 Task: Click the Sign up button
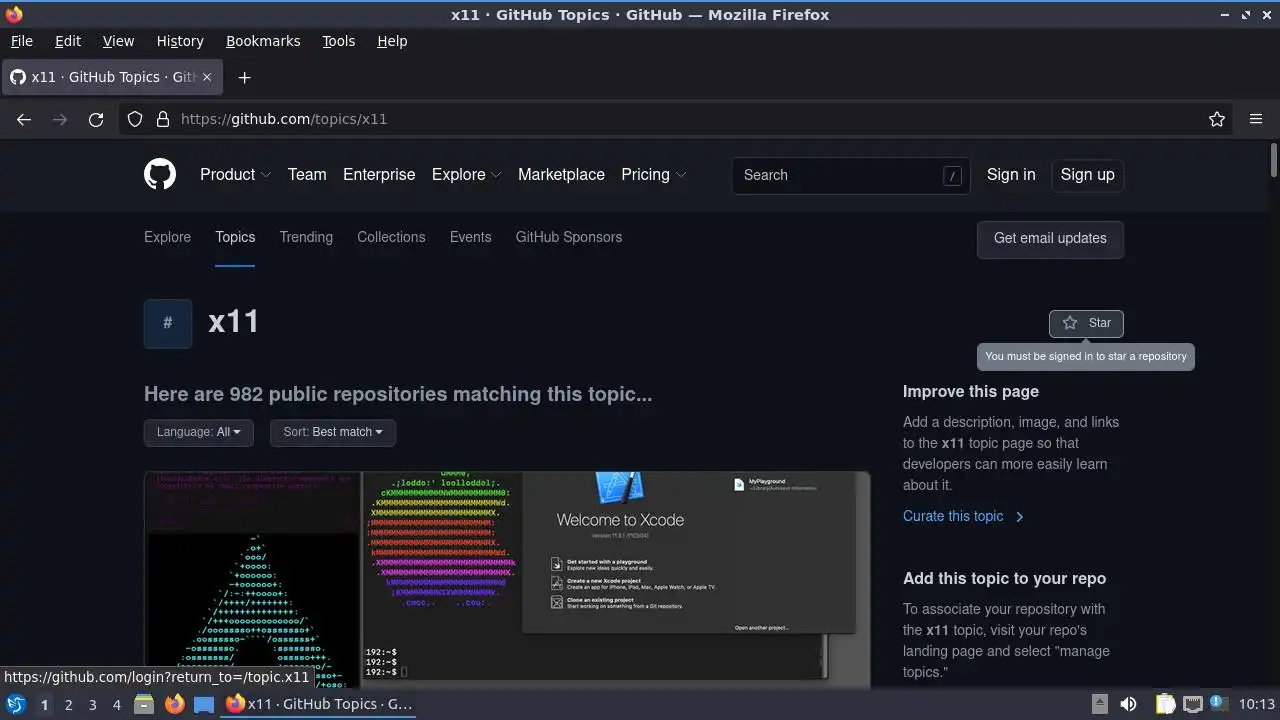1087,174
